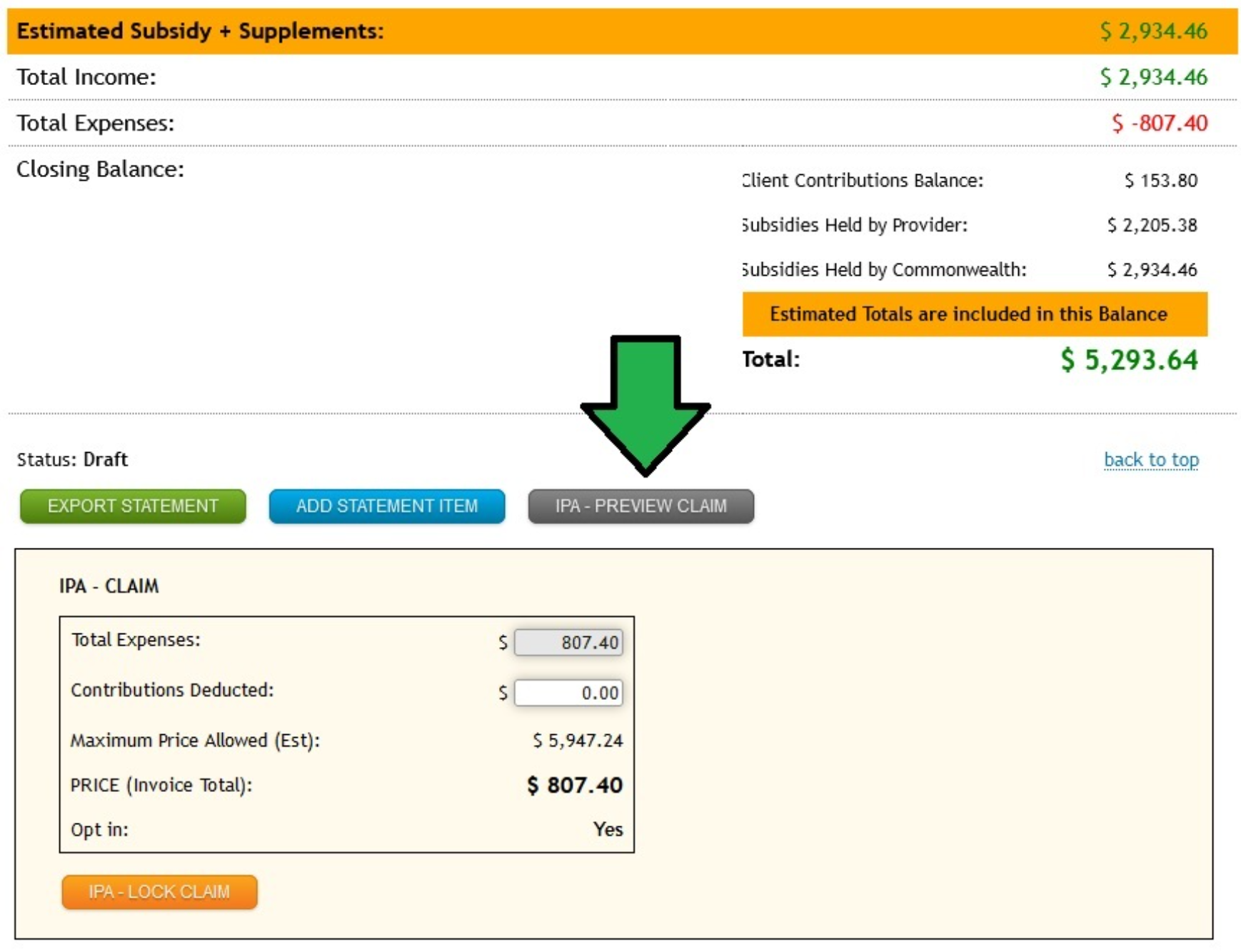
Task: Click inside the Contributions Deducted field
Action: point(568,691)
